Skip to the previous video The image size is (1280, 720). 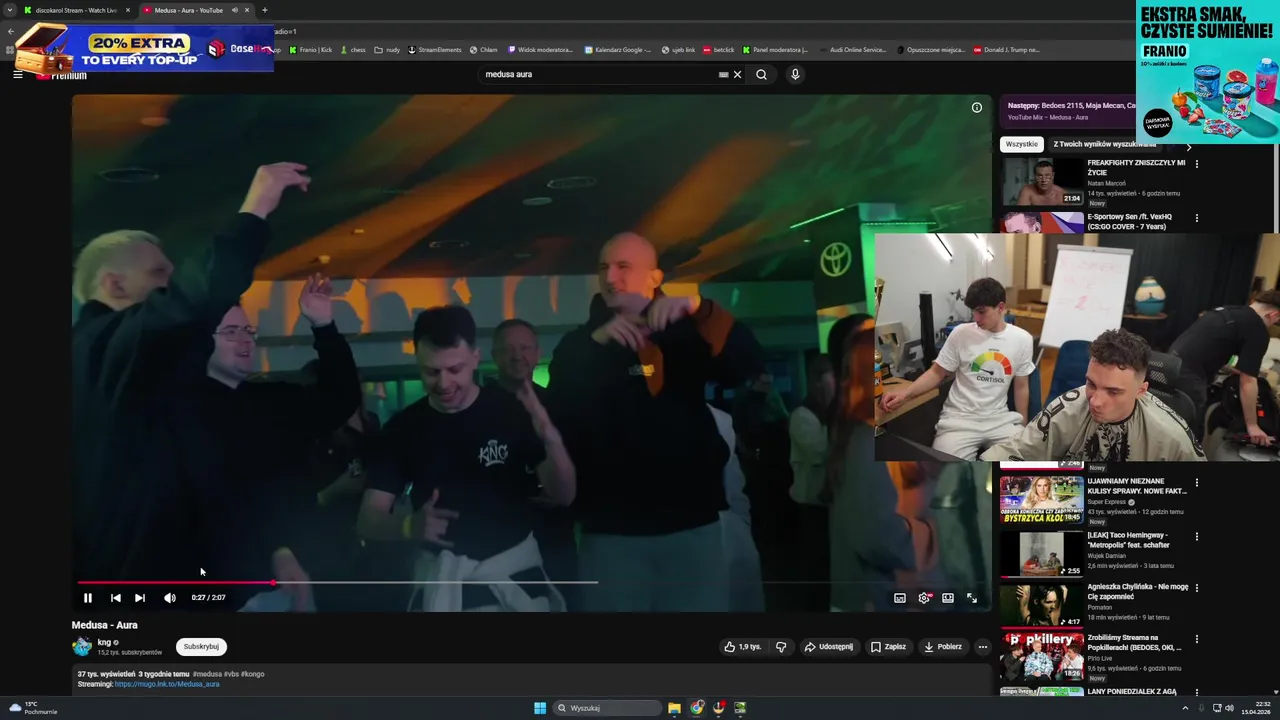pos(116,598)
